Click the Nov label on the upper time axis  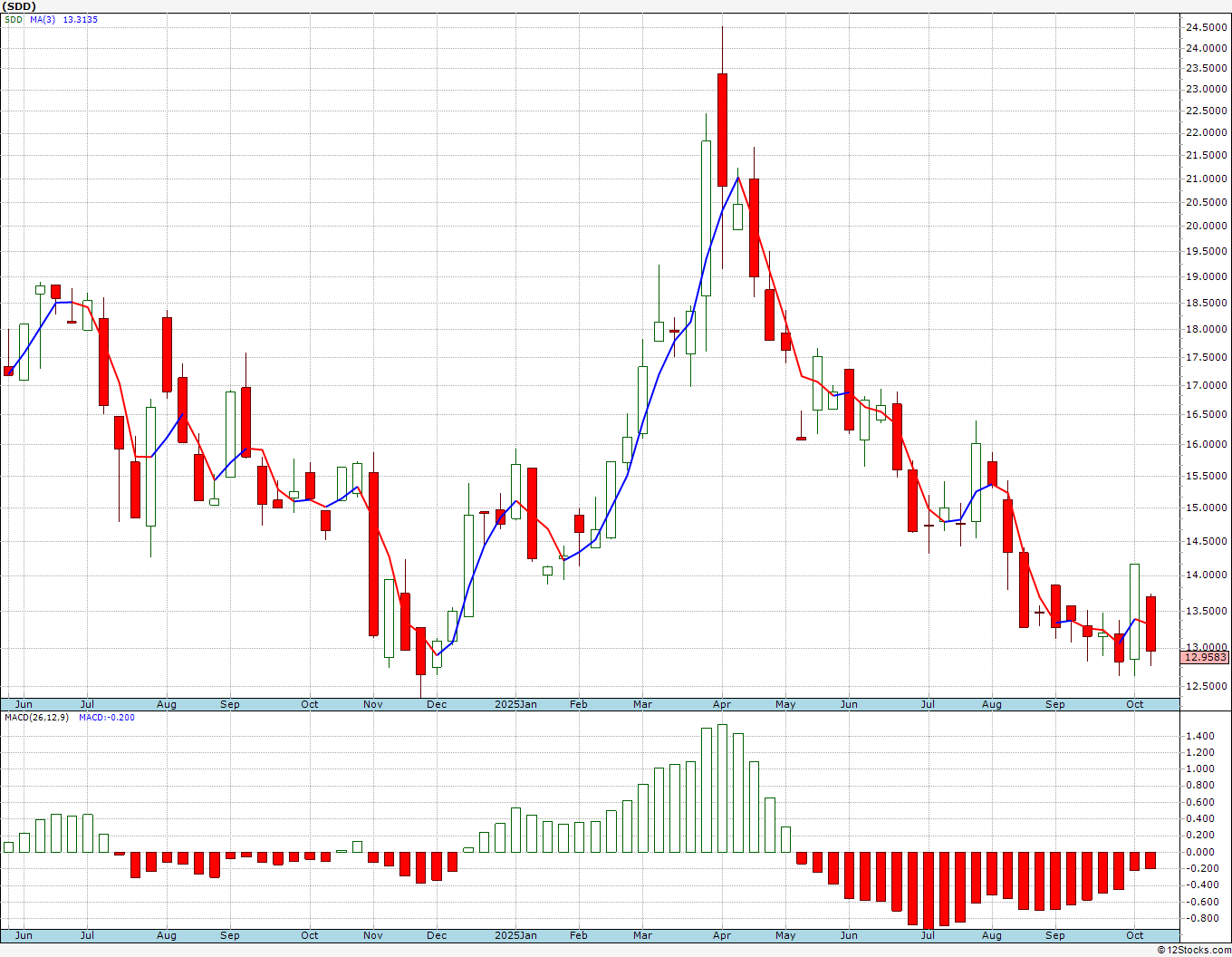pos(372,704)
